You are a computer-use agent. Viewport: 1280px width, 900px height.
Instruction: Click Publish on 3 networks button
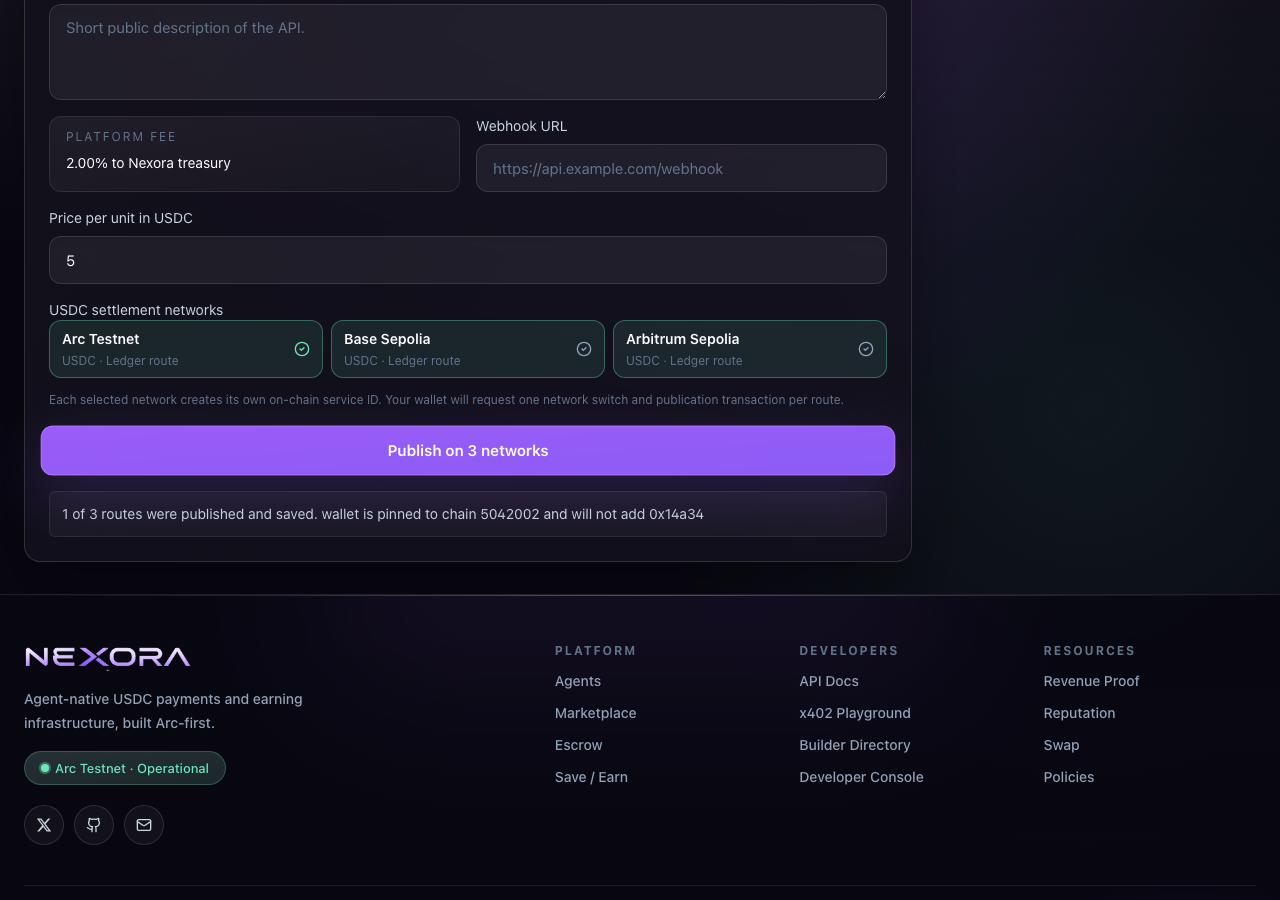click(468, 451)
